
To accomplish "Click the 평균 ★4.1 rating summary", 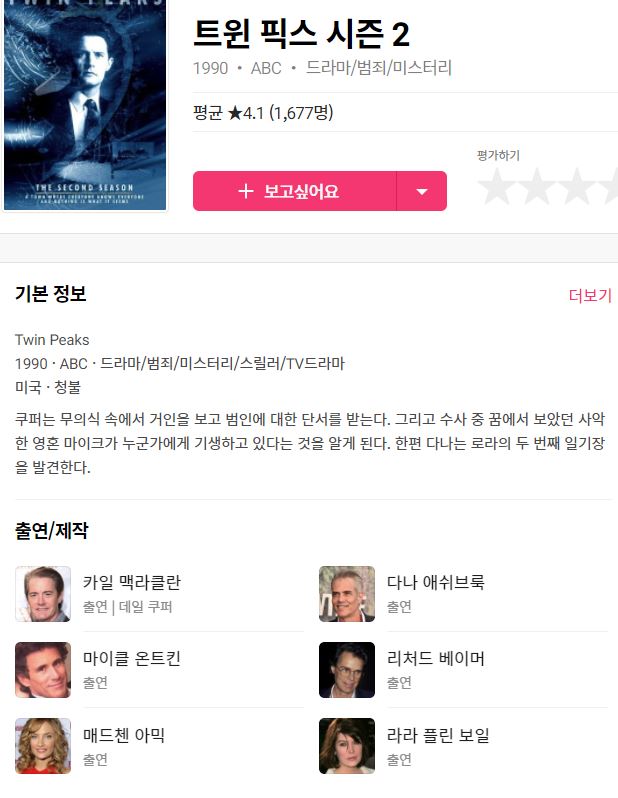I will pos(263,112).
